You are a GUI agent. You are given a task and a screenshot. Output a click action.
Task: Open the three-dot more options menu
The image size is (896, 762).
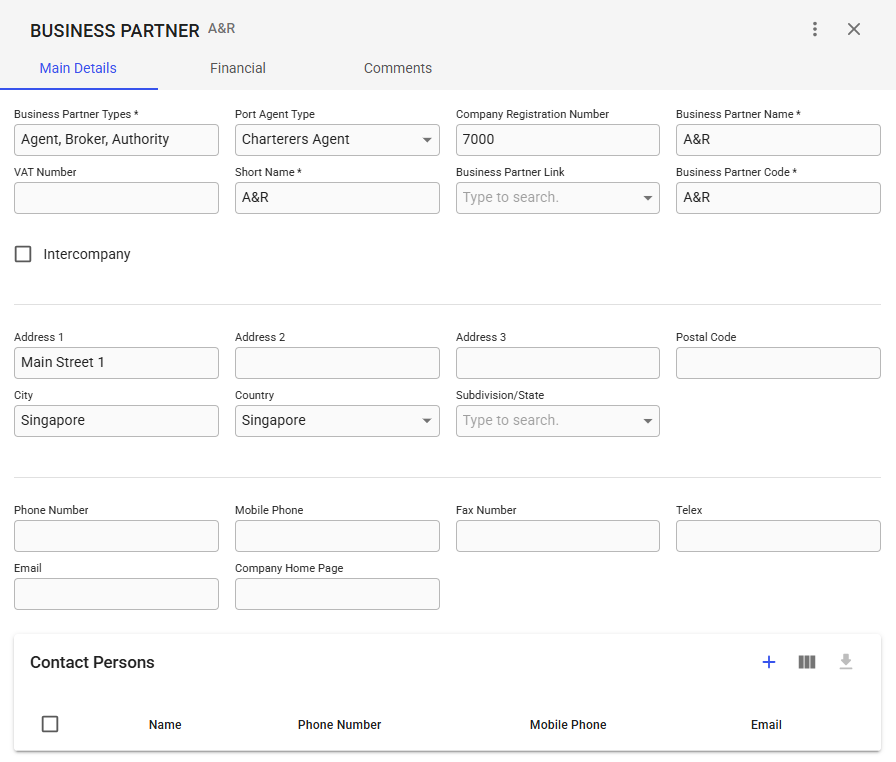[x=815, y=29]
